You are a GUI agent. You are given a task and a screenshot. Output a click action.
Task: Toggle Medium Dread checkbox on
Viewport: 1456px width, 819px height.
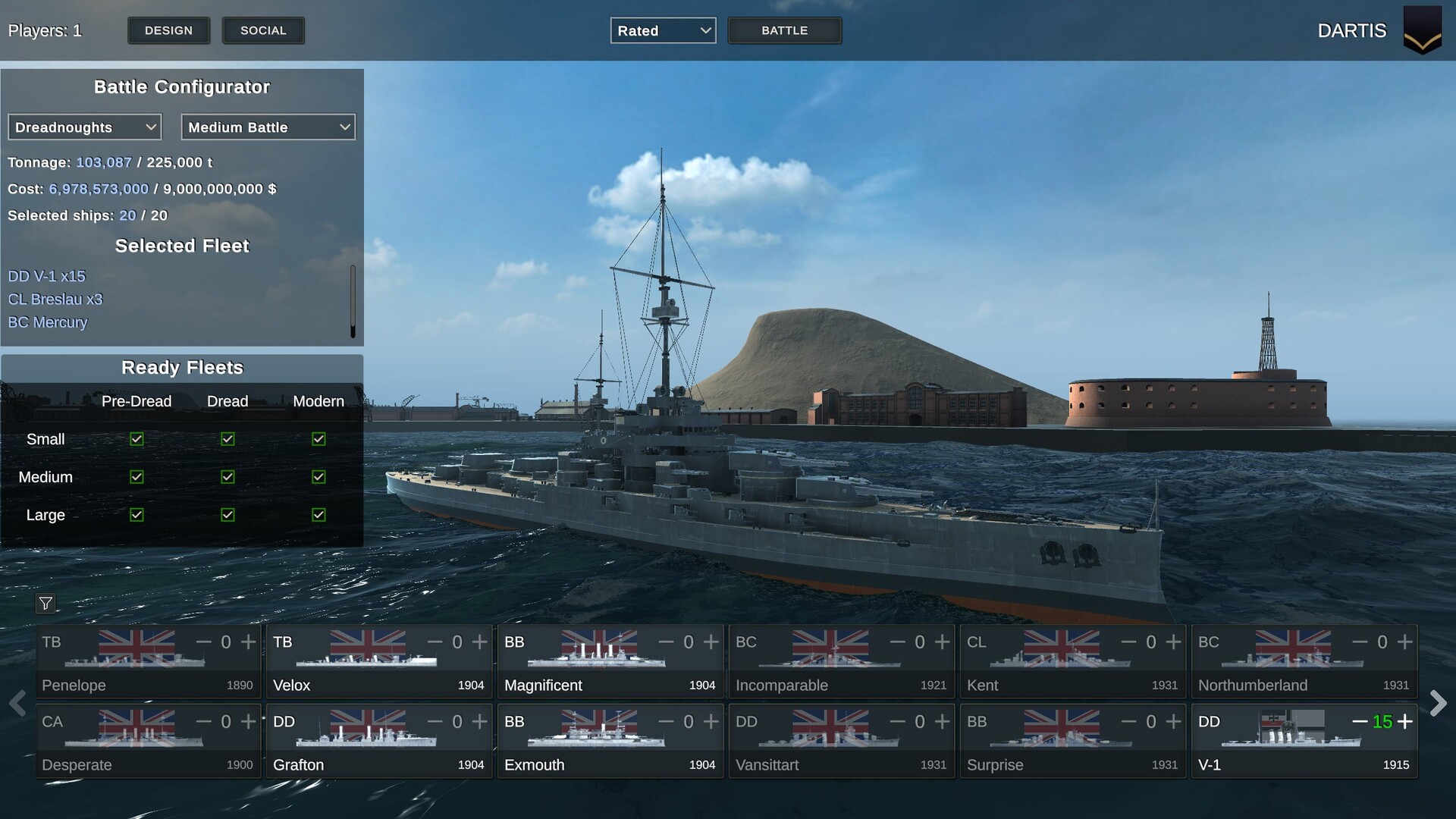[x=227, y=477]
